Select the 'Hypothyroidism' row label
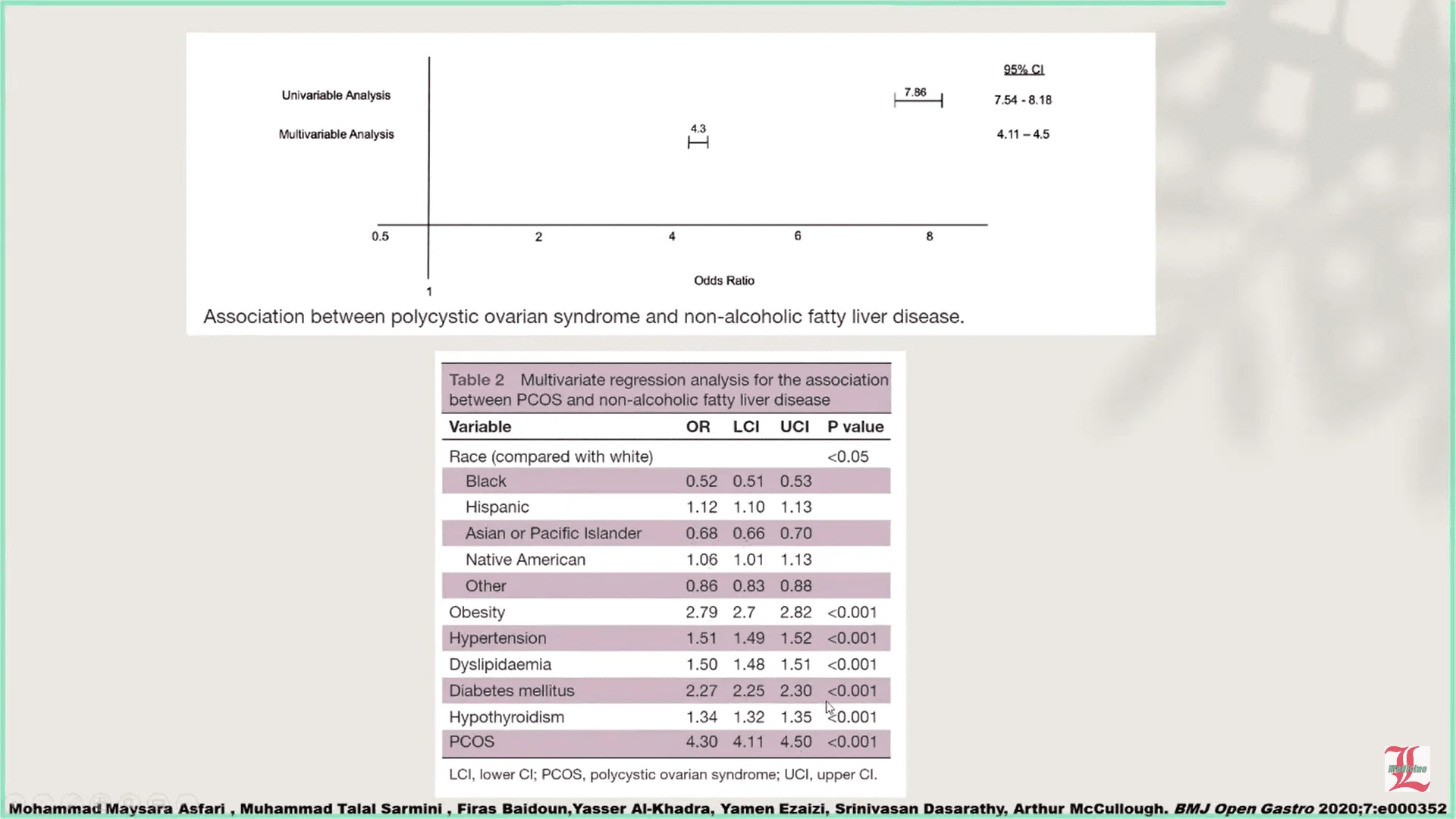Viewport: 1456px width, 819px height. pyautogui.click(x=506, y=717)
